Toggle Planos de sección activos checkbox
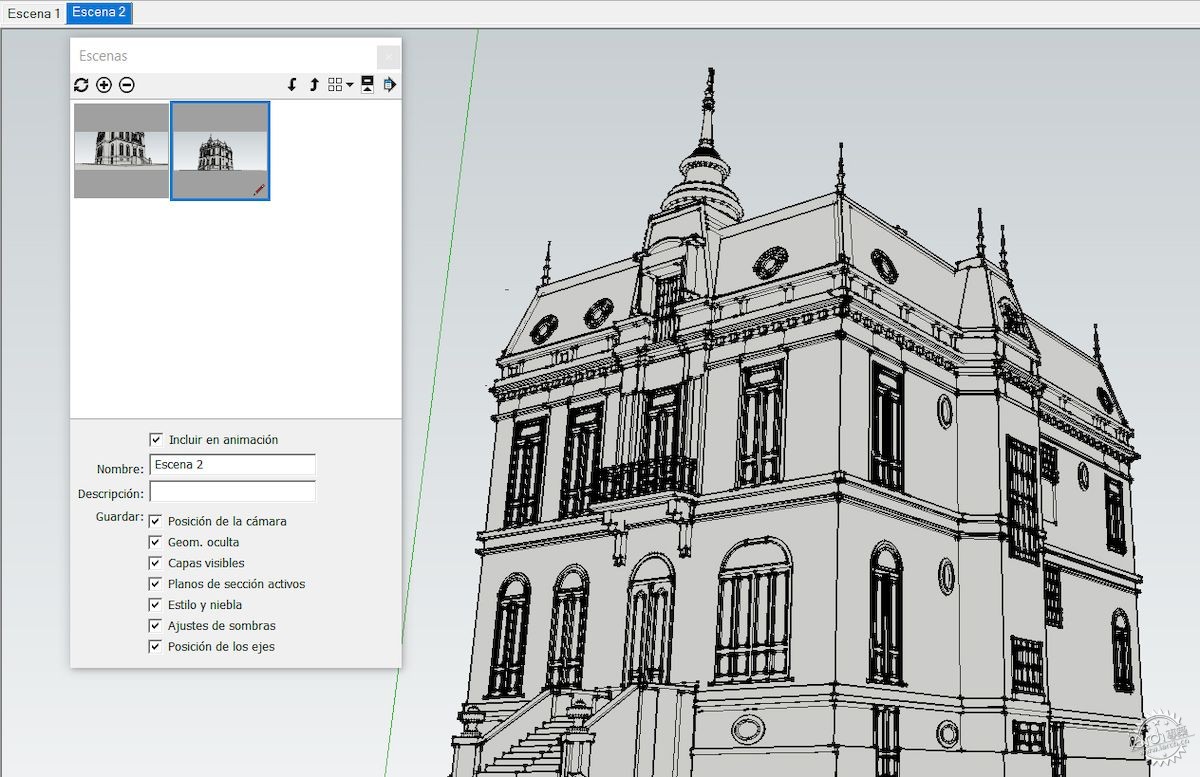Screen dimensions: 1200x777 155,584
